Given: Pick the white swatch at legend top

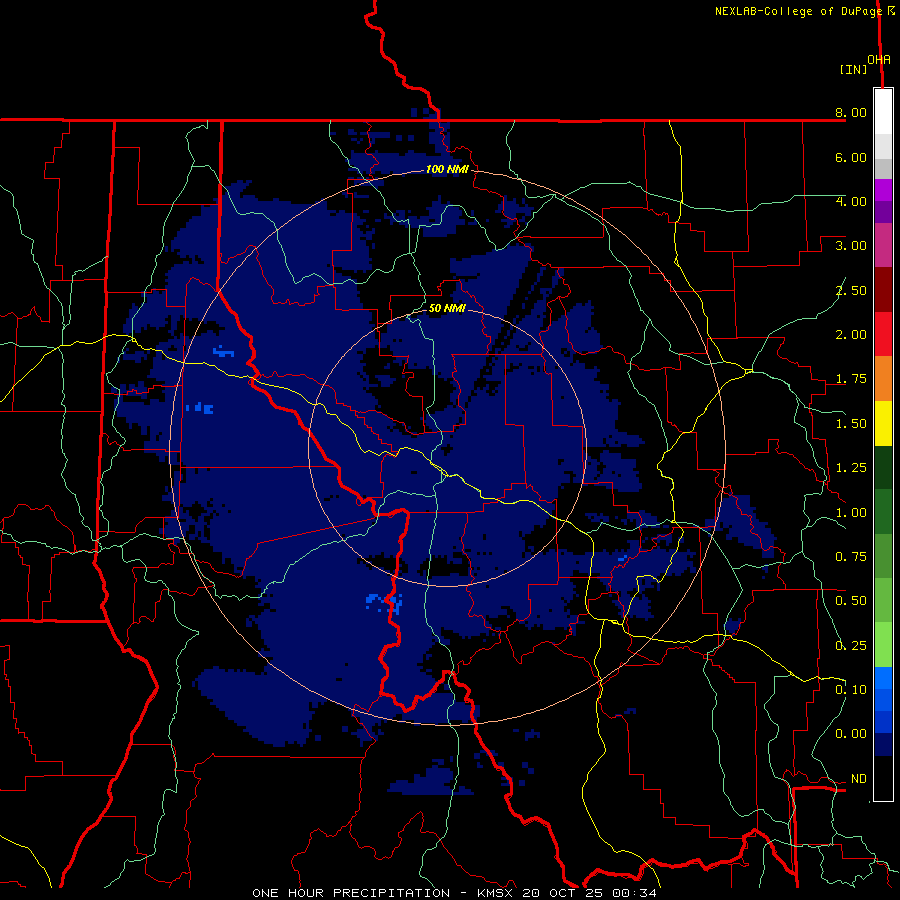Looking at the screenshot, I should coord(883,112).
